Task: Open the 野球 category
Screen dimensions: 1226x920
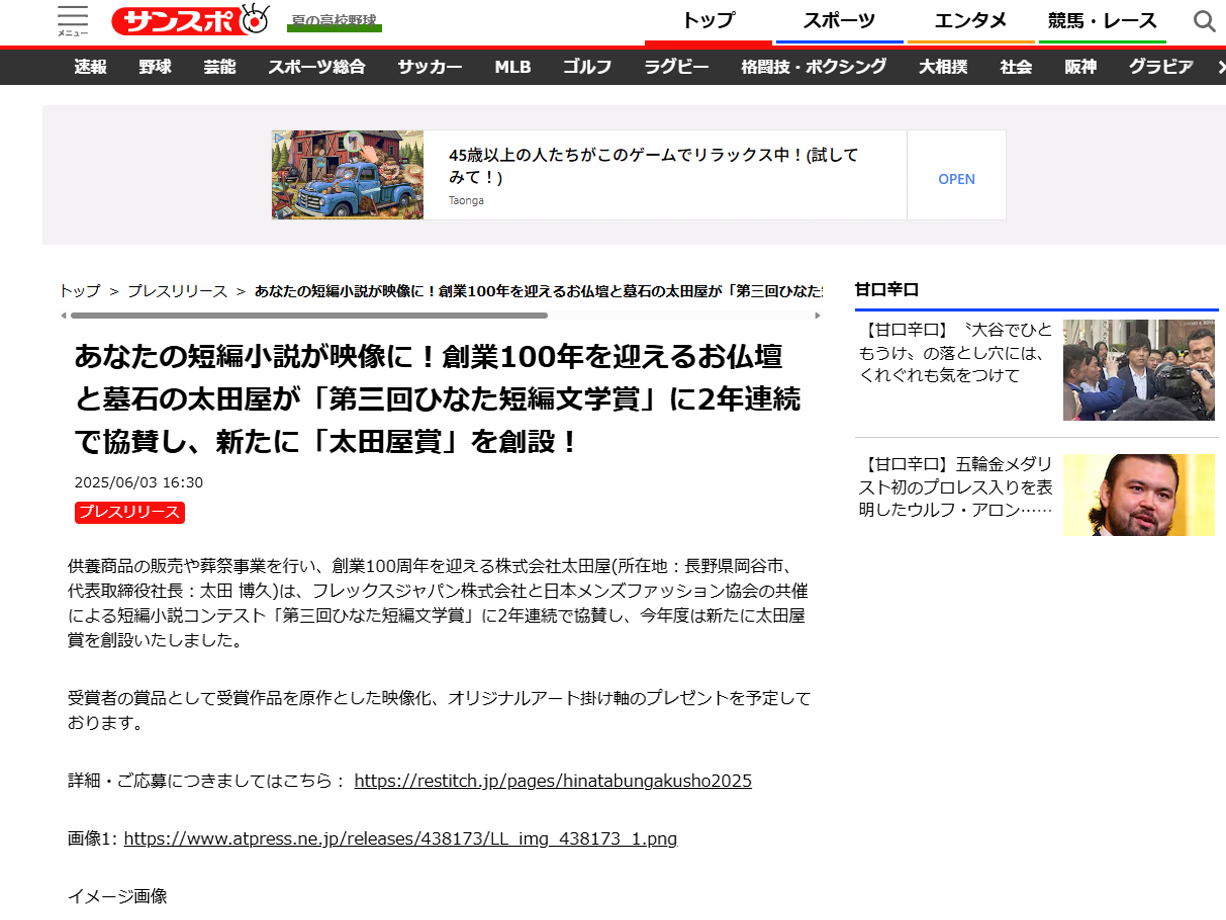Action: [x=155, y=67]
